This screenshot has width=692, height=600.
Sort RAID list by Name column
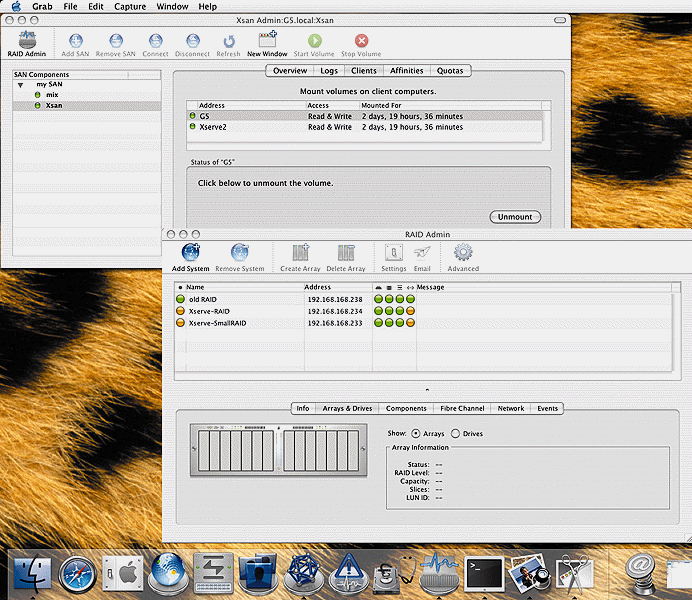(244, 287)
